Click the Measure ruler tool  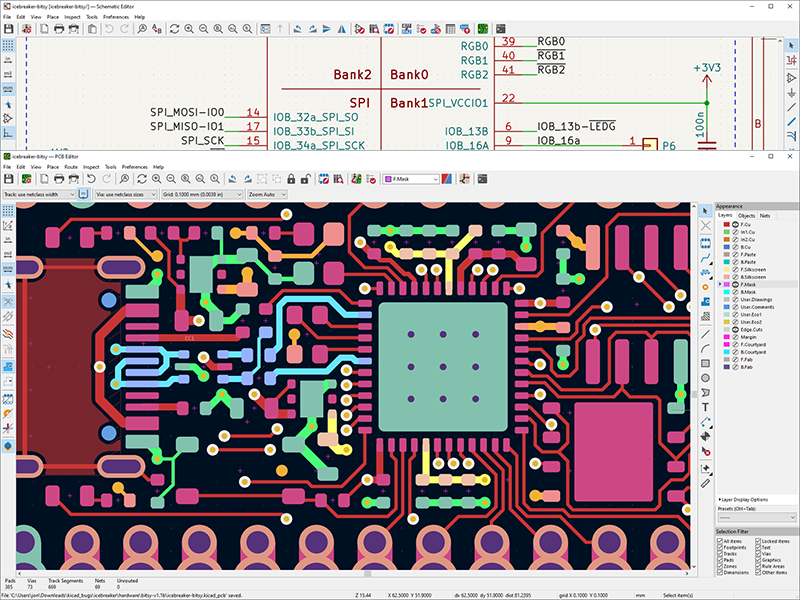coord(705,483)
